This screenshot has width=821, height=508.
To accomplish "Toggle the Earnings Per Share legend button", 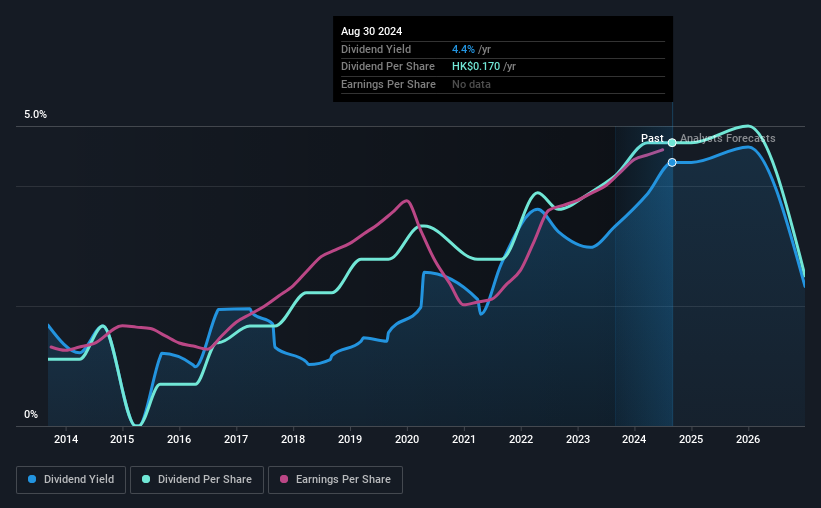I will 335,480.
